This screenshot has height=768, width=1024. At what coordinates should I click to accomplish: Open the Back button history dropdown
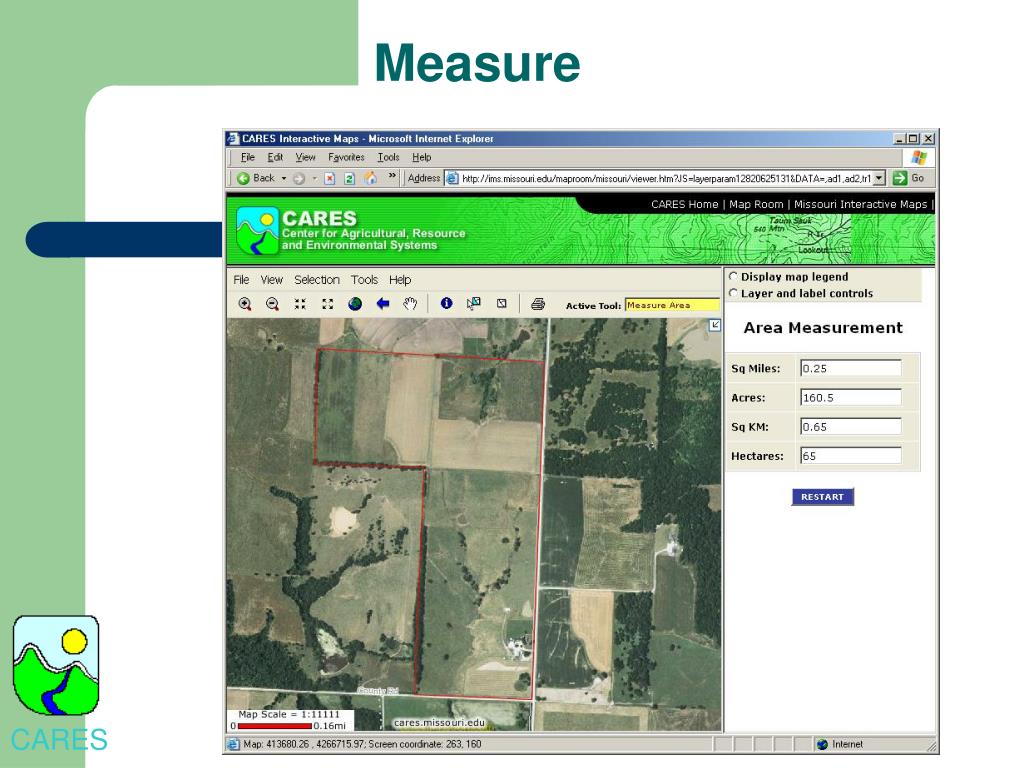point(284,178)
